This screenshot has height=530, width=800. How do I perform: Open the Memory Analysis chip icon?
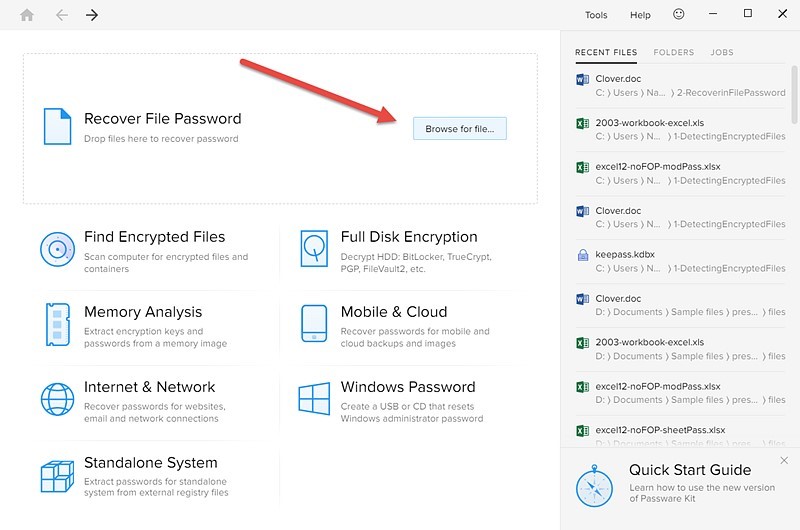tap(58, 324)
